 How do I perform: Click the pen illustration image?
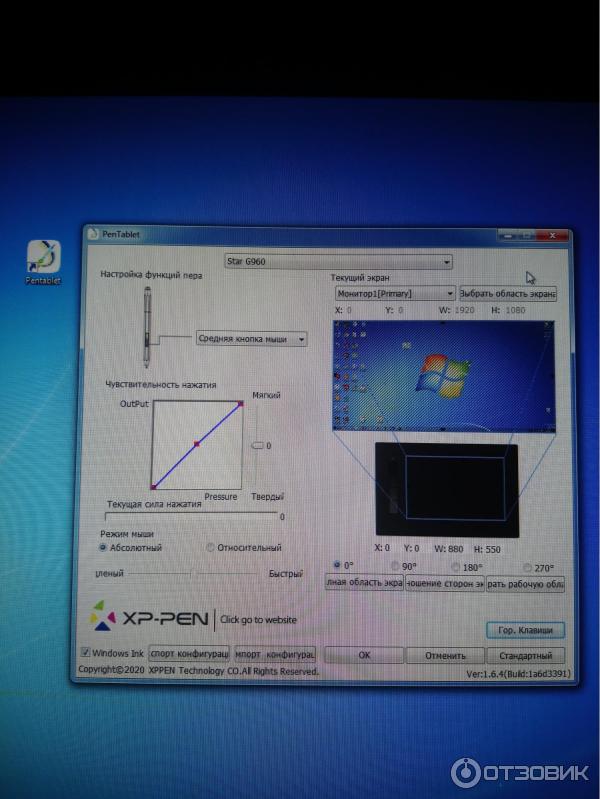[x=147, y=326]
